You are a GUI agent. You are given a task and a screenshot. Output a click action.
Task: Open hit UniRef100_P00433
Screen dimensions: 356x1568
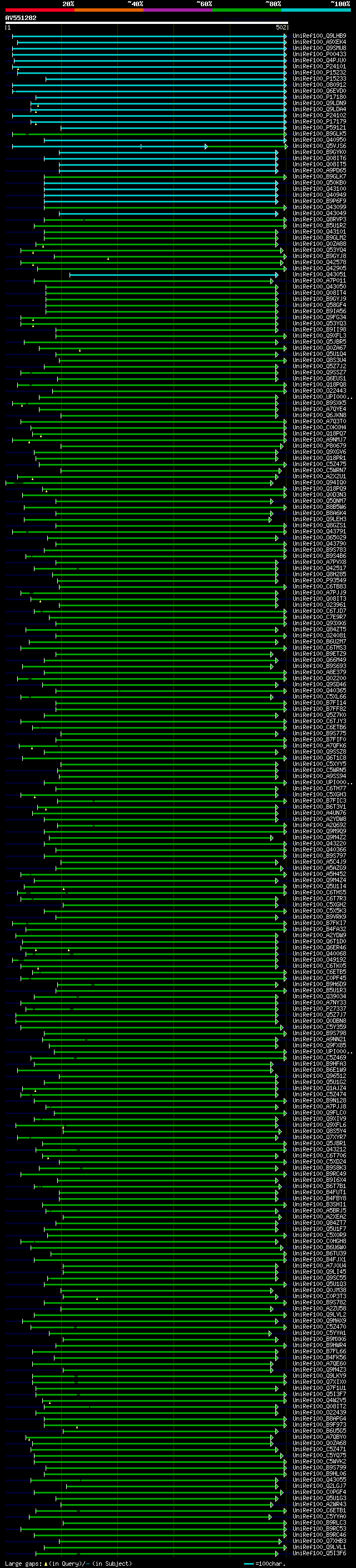click(x=319, y=54)
